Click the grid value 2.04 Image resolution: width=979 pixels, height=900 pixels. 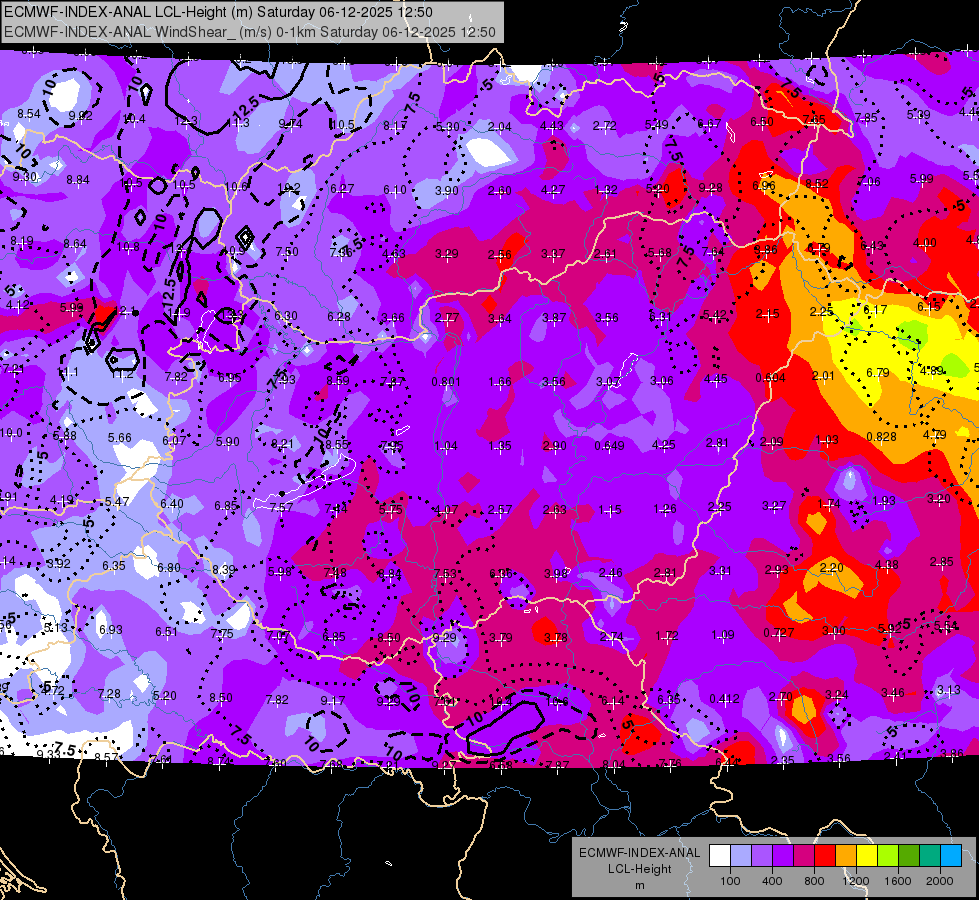(x=499, y=127)
